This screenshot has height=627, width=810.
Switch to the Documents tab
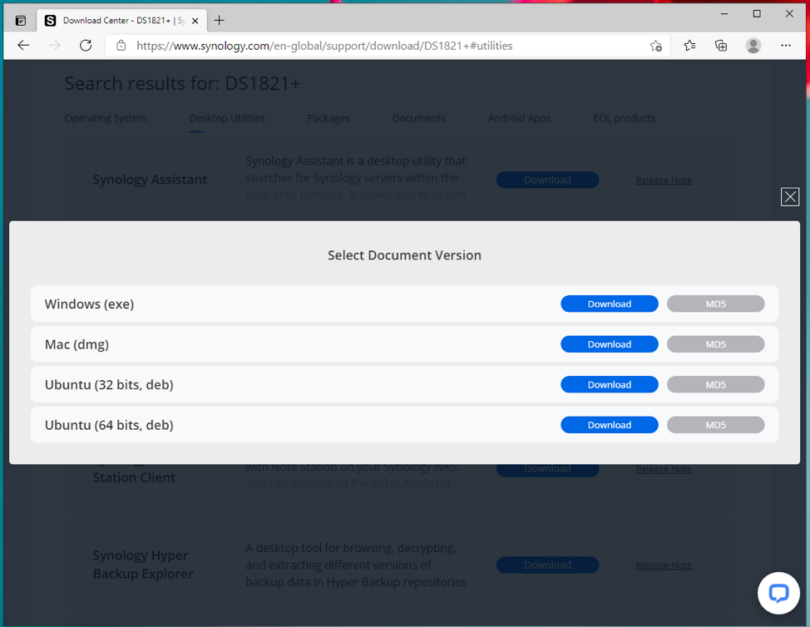(x=418, y=118)
